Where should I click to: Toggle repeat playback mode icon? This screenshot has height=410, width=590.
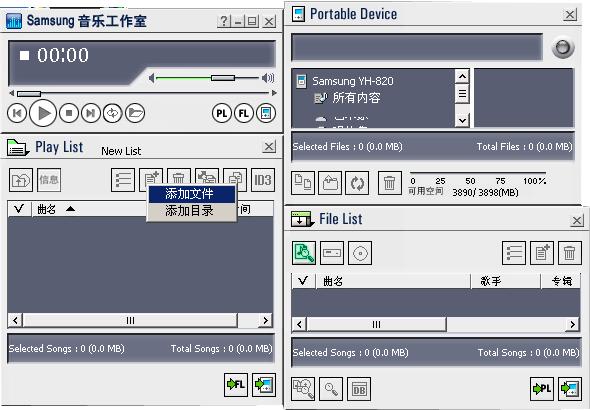pos(113,113)
